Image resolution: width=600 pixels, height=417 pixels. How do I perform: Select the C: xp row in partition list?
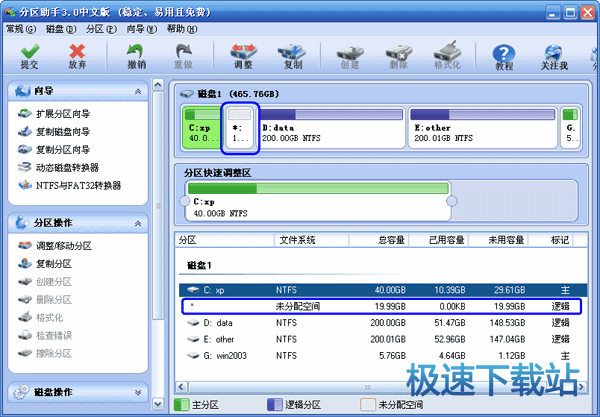383,290
